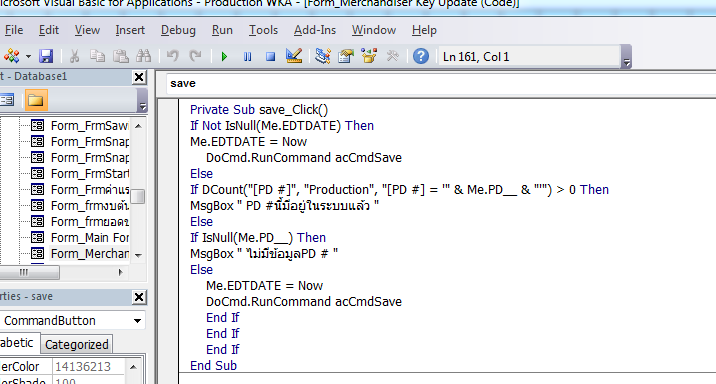Open Project panel toolbar options arrow
This screenshot has height=384, width=716.
coord(142,100)
